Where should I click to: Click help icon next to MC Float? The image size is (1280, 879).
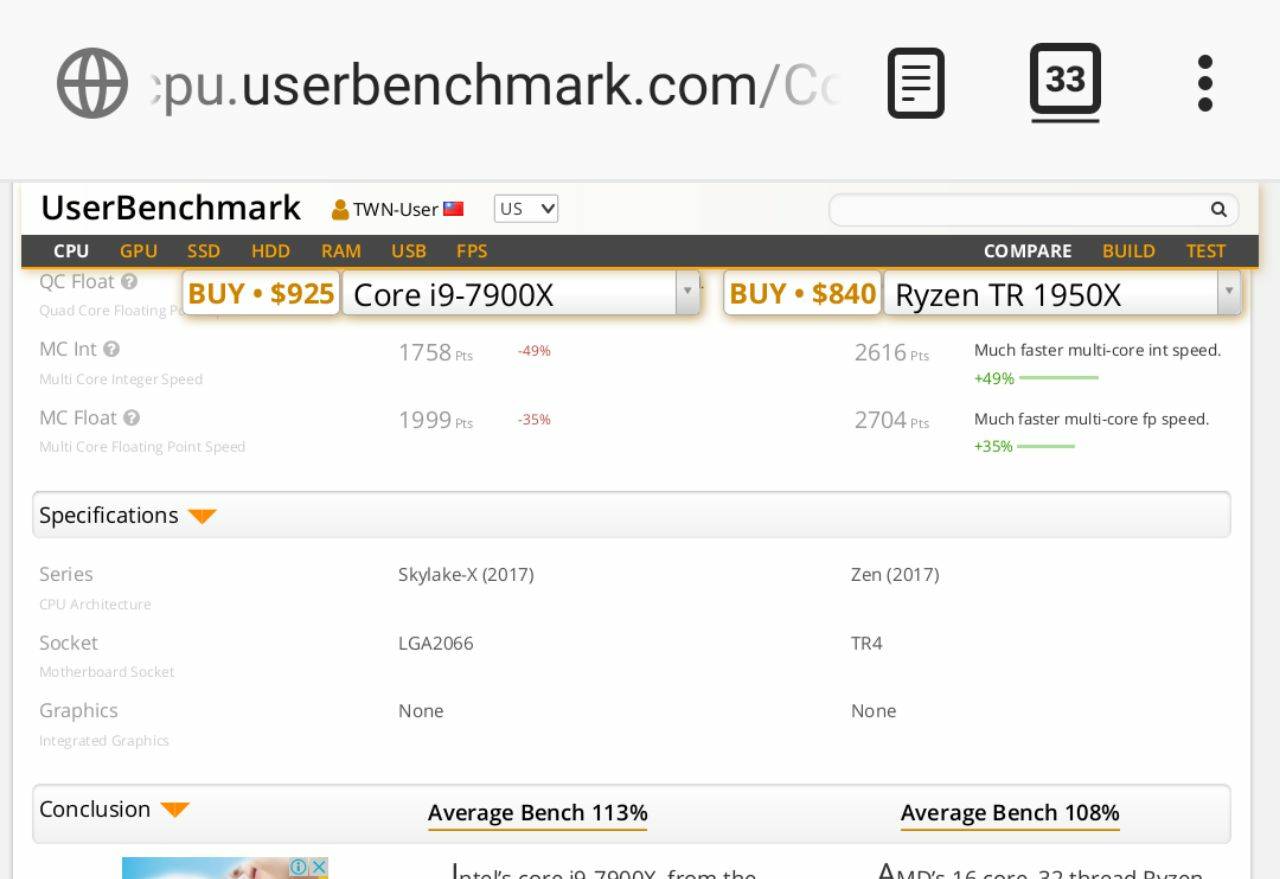coord(131,418)
